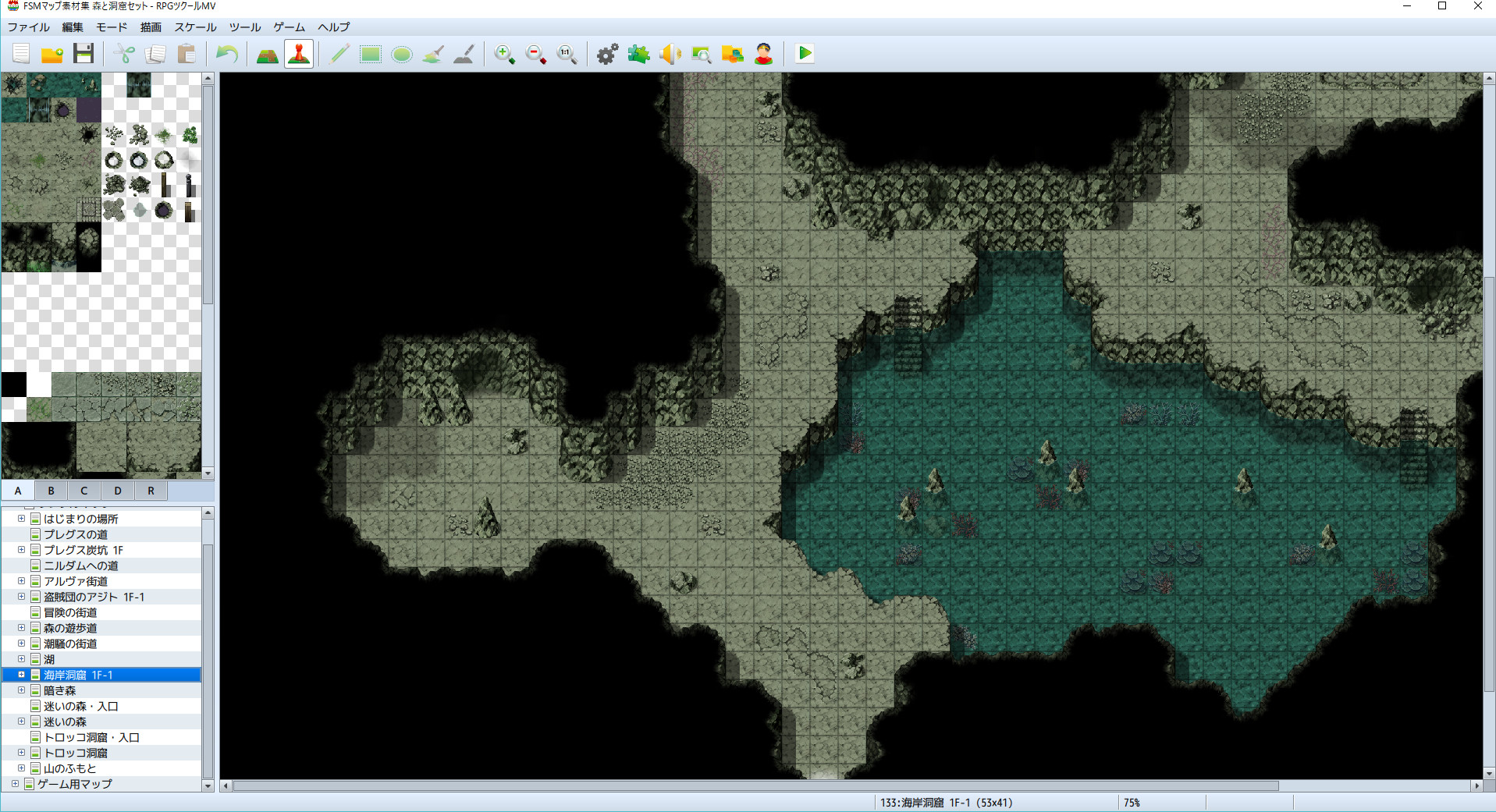Expand the 迷いの森 map node

[x=22, y=722]
